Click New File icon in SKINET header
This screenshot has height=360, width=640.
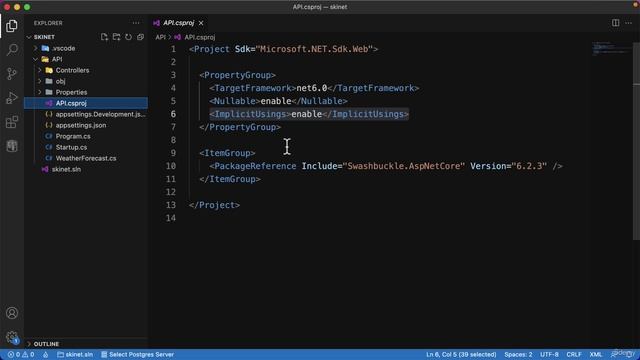click(x=104, y=37)
